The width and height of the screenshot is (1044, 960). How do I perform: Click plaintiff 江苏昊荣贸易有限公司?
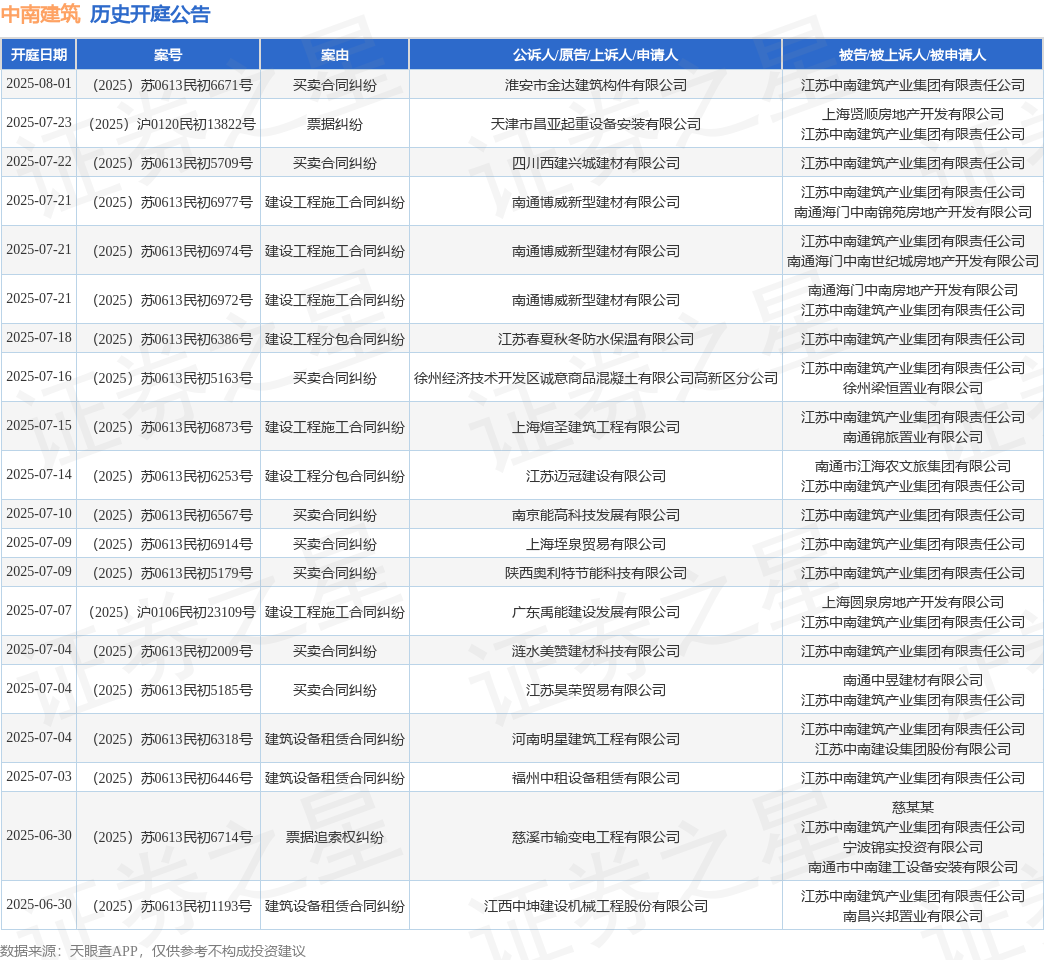click(595, 690)
